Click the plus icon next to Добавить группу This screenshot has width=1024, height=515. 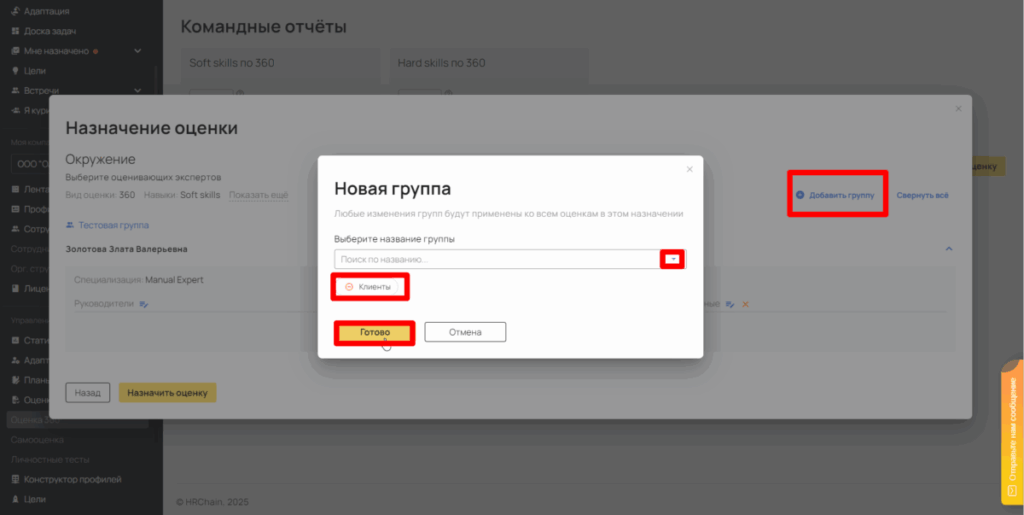click(800, 195)
